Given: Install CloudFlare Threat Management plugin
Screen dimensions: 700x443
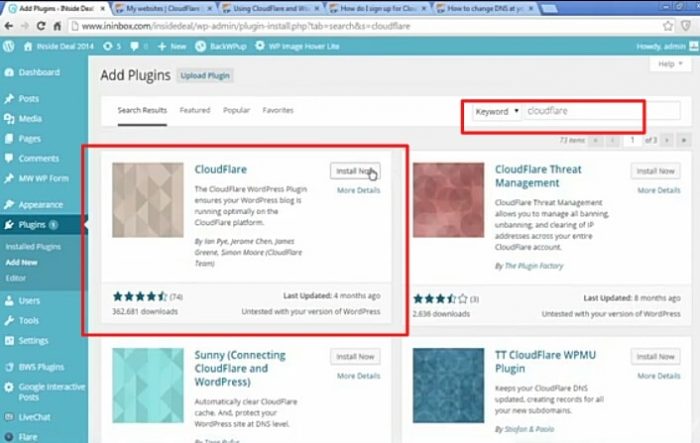Looking at the screenshot, I should [x=655, y=171].
